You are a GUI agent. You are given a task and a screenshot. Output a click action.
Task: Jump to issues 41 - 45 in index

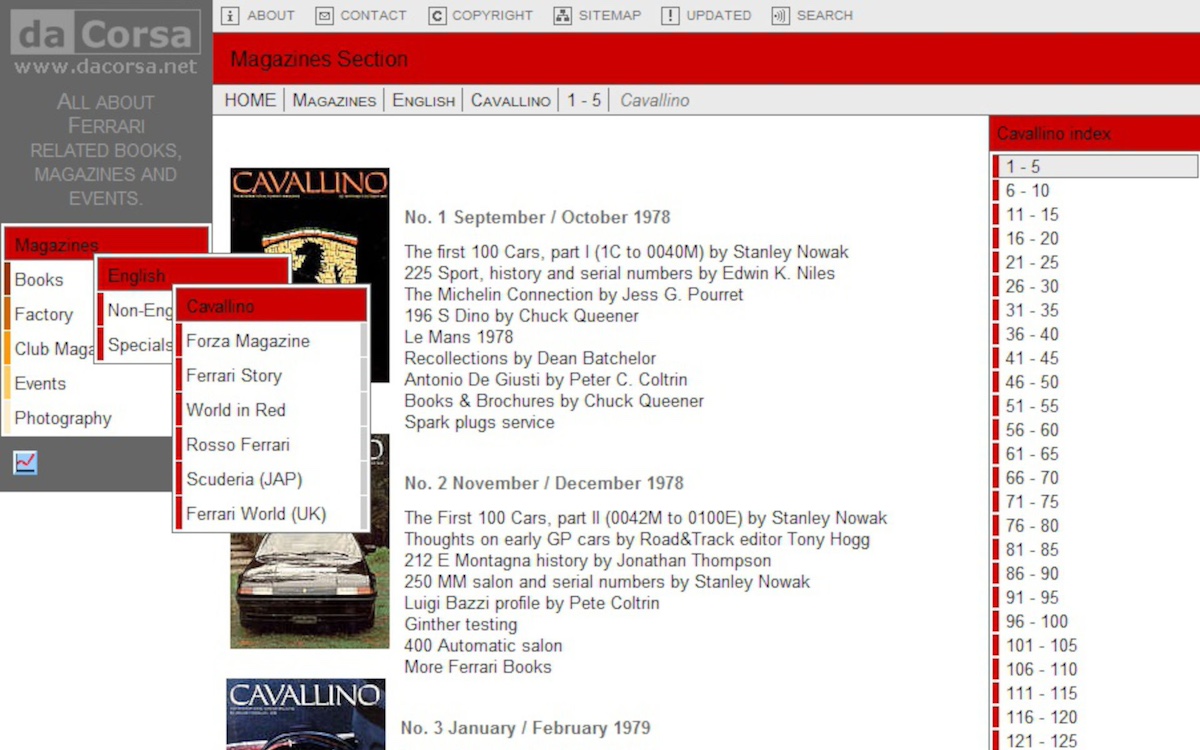point(1095,359)
